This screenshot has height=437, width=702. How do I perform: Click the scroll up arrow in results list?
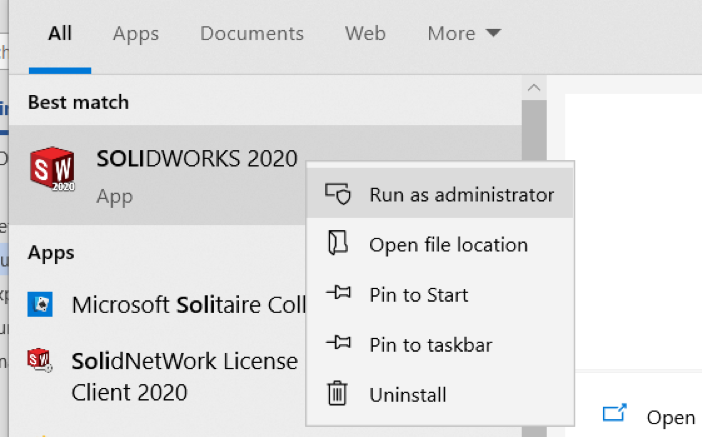[534, 88]
